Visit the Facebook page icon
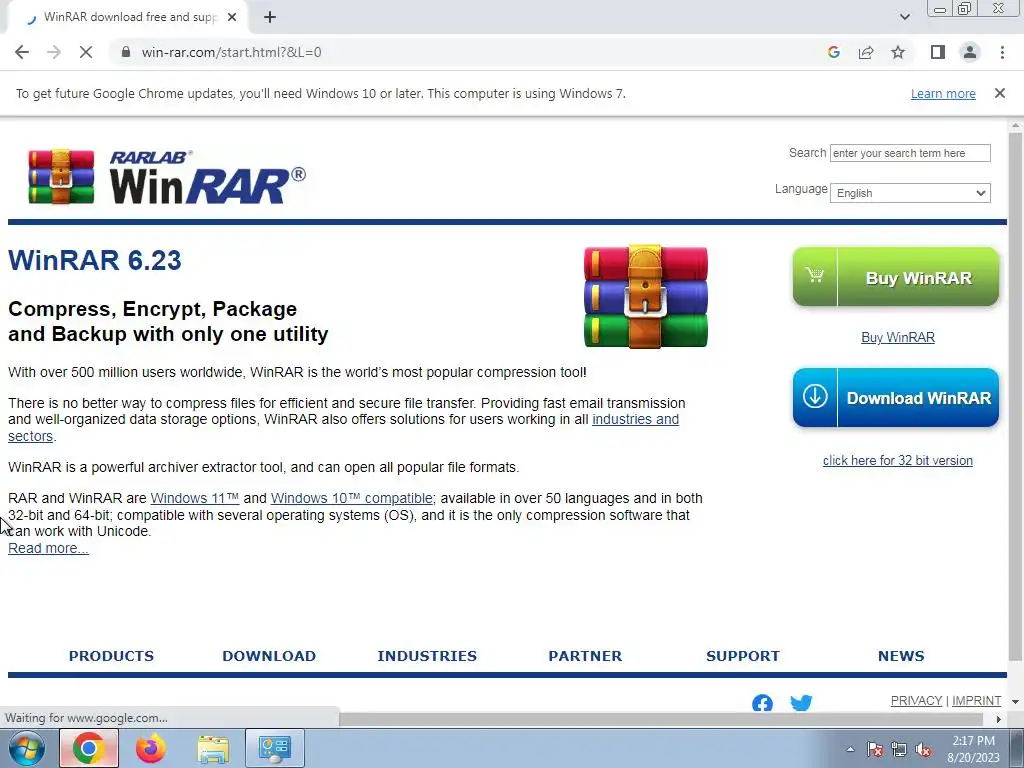This screenshot has width=1024, height=768. [x=762, y=703]
